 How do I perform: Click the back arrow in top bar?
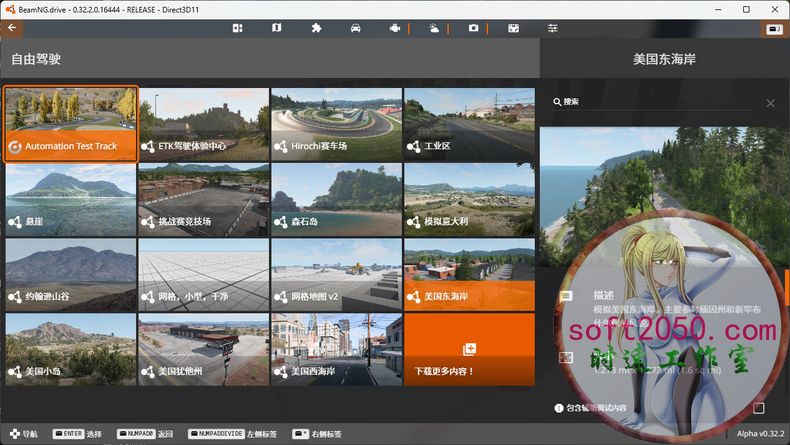(x=11, y=28)
